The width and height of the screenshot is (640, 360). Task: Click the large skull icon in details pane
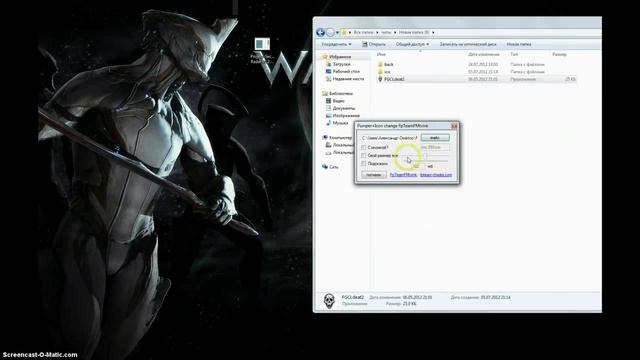pos(329,301)
